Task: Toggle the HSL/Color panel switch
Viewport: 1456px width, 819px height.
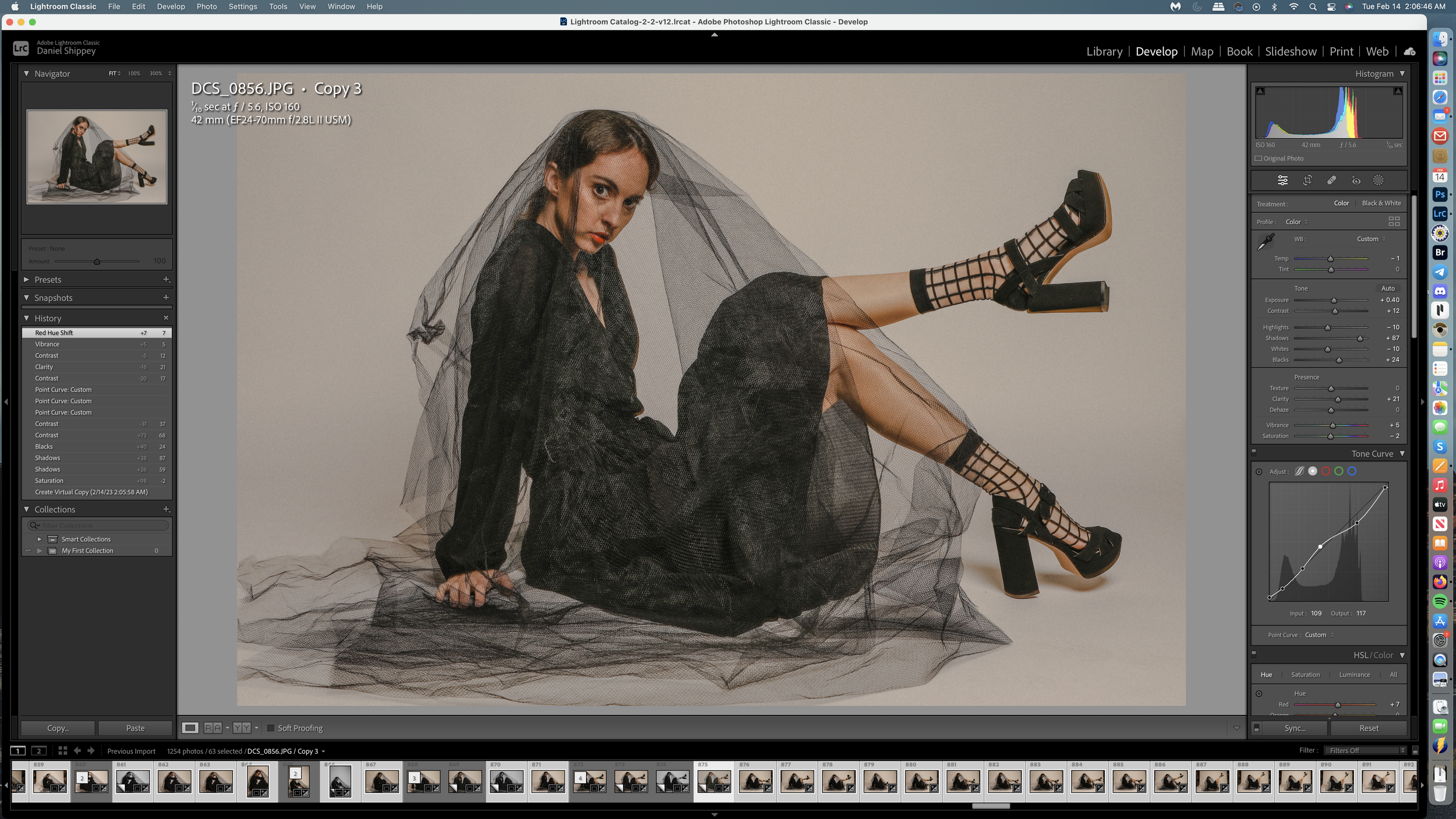Action: (1254, 654)
